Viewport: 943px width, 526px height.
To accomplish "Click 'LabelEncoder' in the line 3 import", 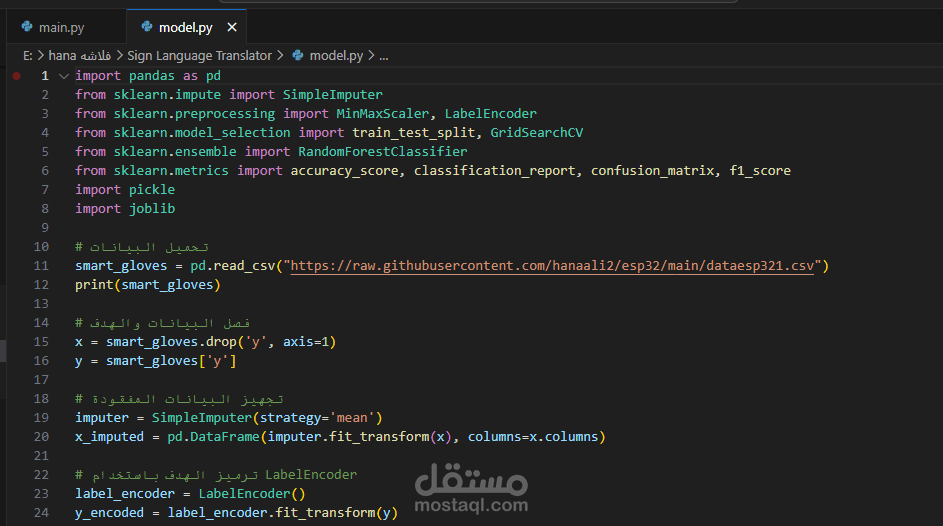I will [491, 114].
